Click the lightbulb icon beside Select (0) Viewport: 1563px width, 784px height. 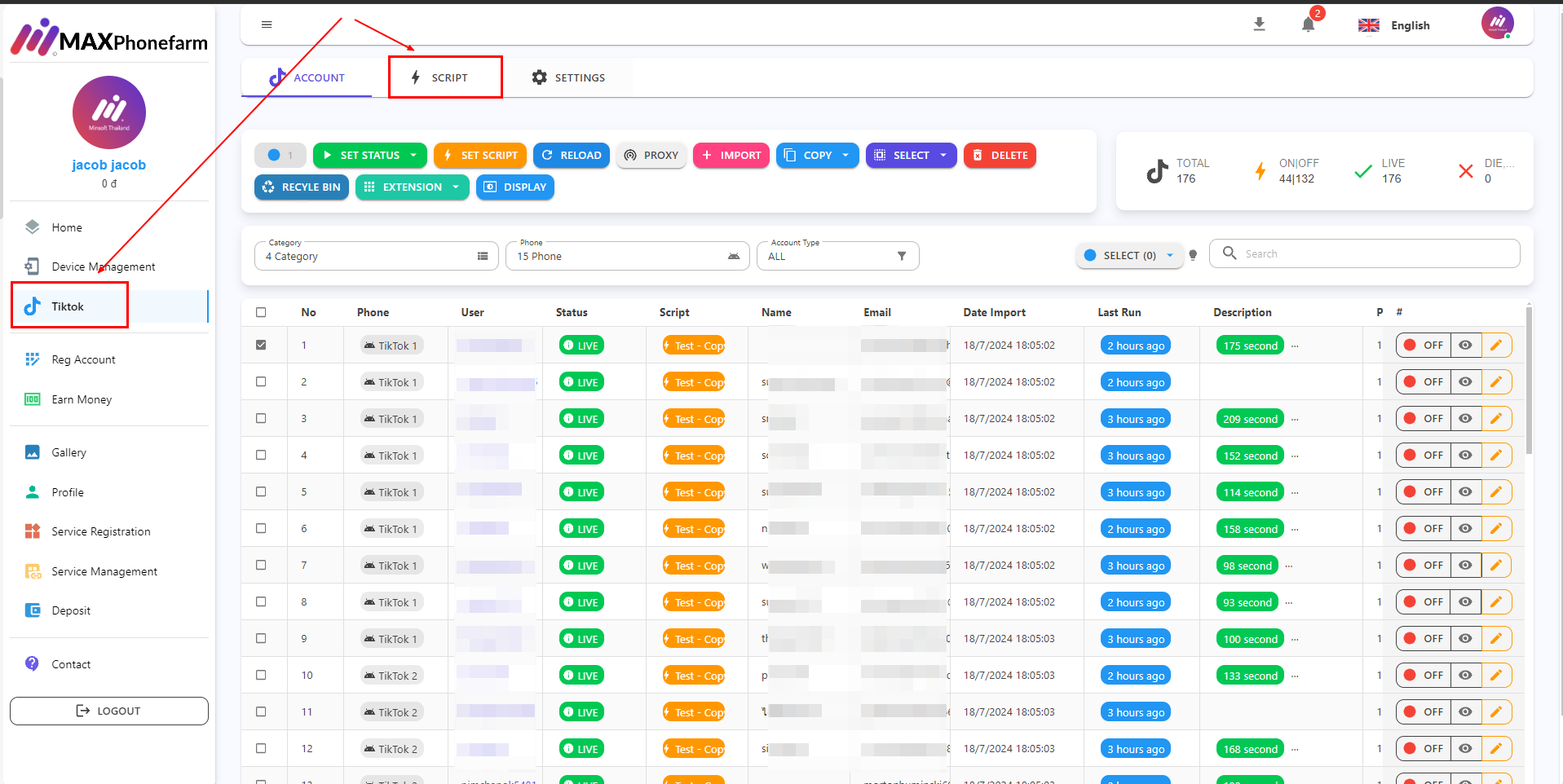[x=1193, y=255]
